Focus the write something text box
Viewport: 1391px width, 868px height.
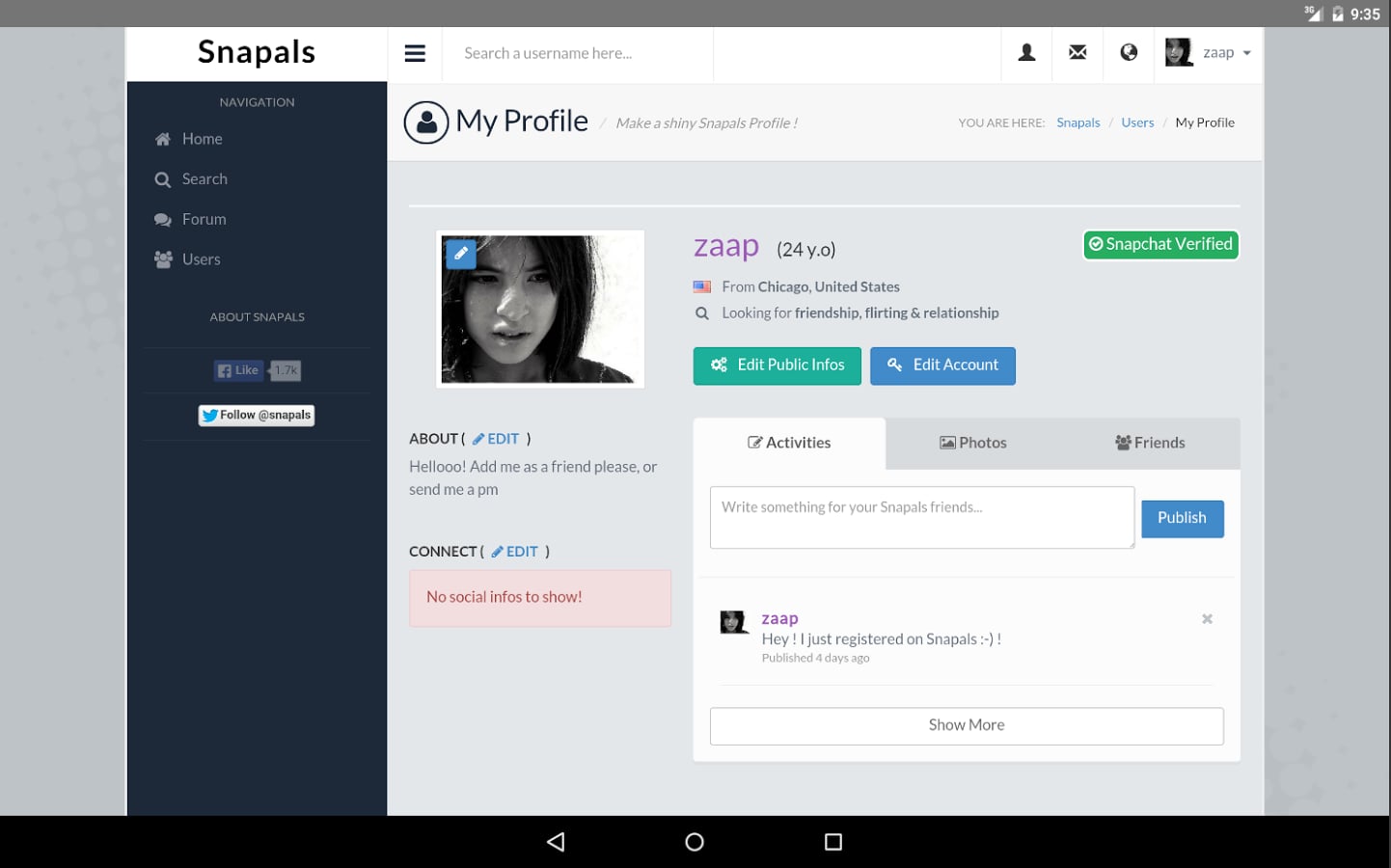pos(922,518)
